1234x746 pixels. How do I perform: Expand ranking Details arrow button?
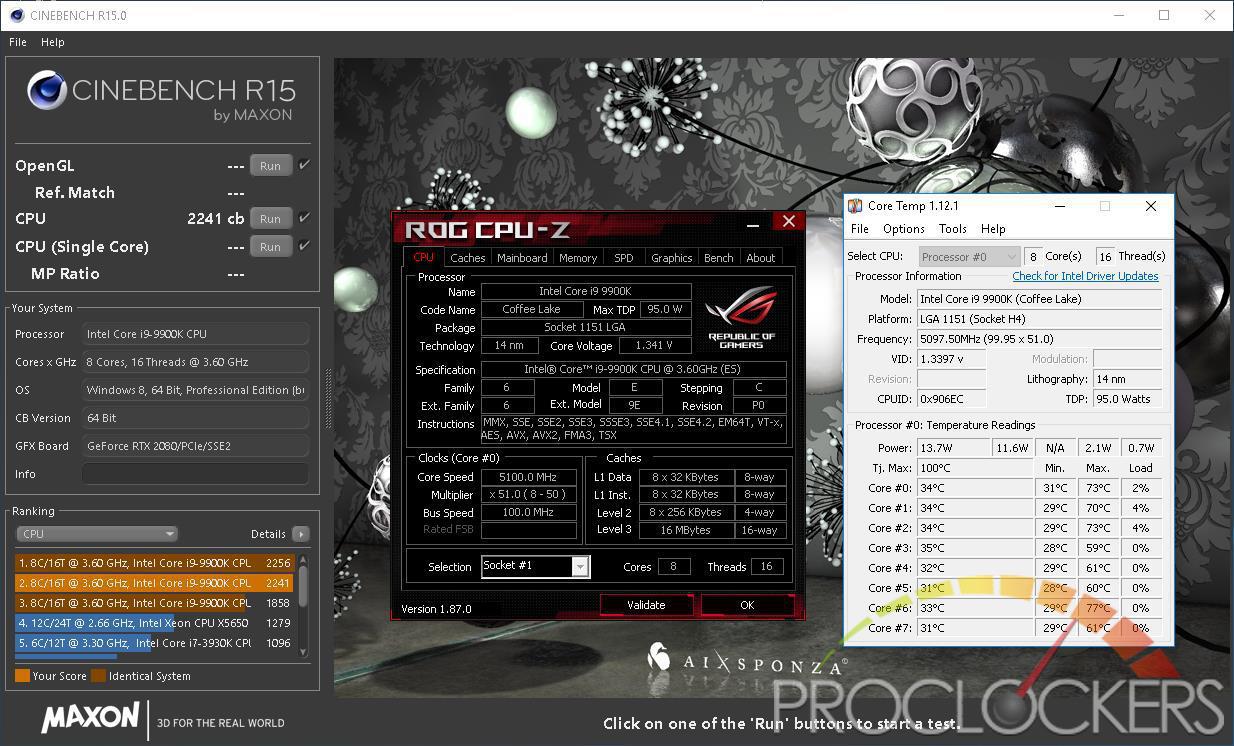300,534
